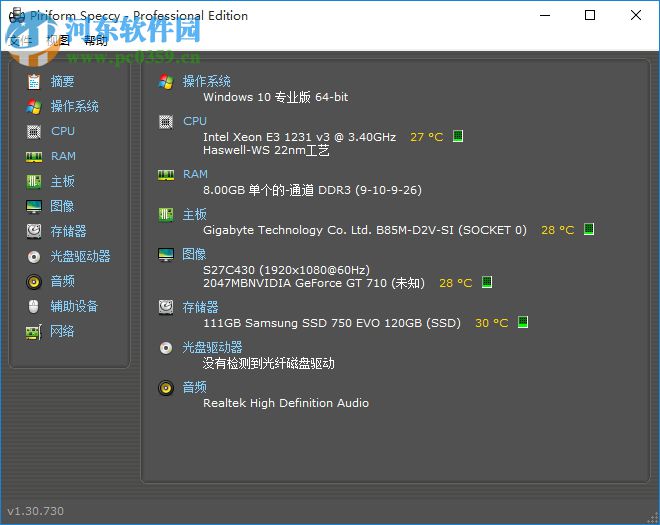660x525 pixels.
Task: Select Gigabyte B85M-D2V-SI motherboard text
Action: point(365,230)
